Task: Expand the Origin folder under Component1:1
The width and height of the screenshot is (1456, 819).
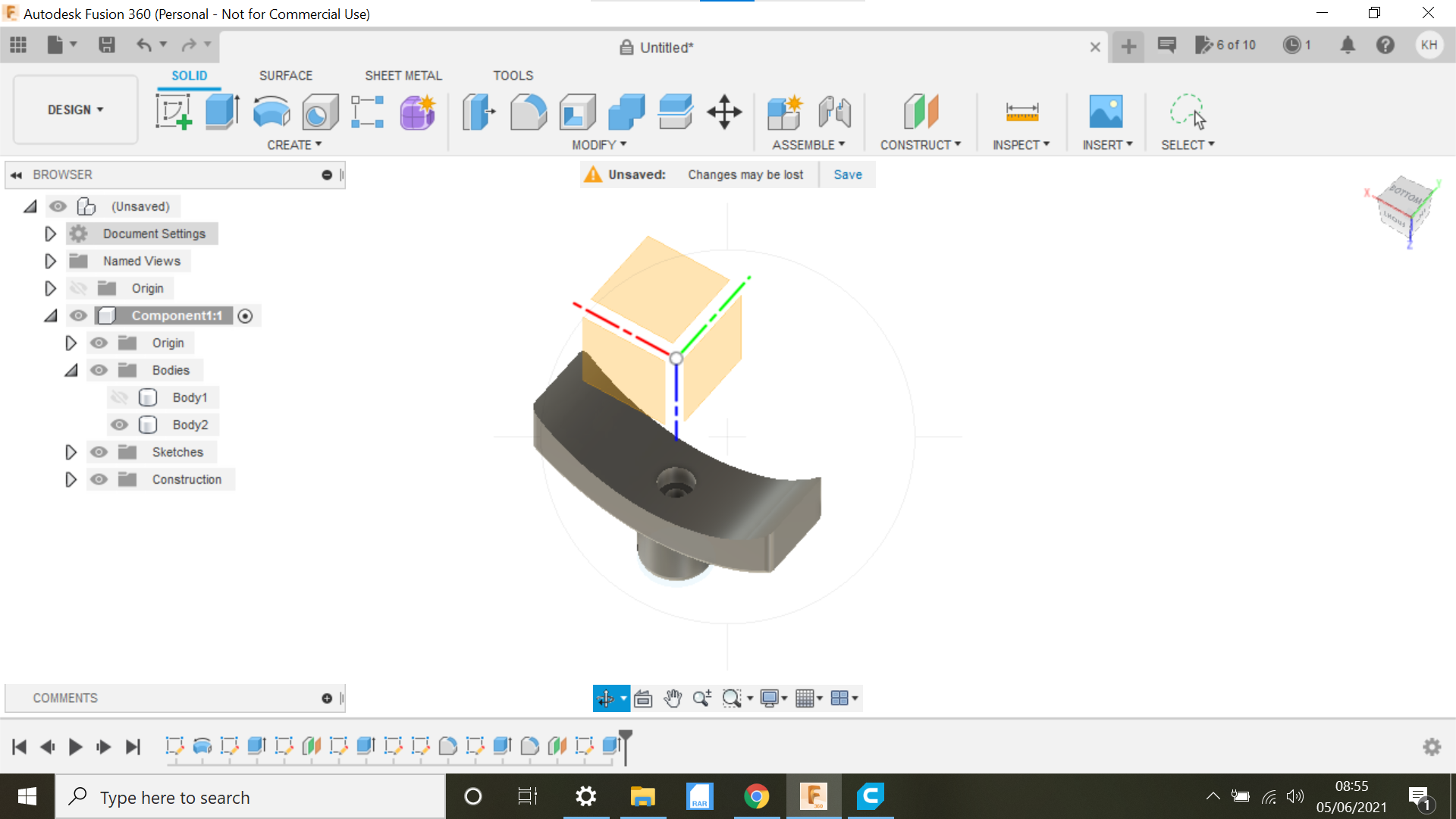Action: [71, 342]
